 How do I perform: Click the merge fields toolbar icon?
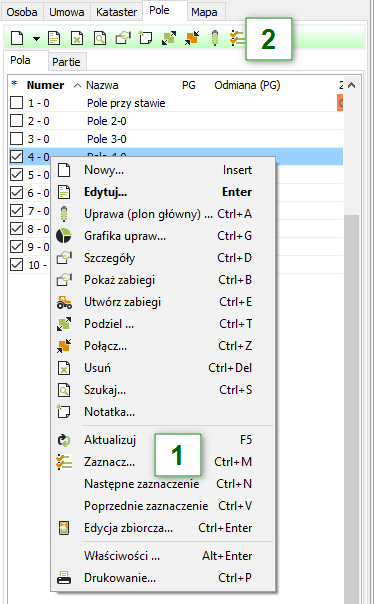pyautogui.click(x=192, y=38)
